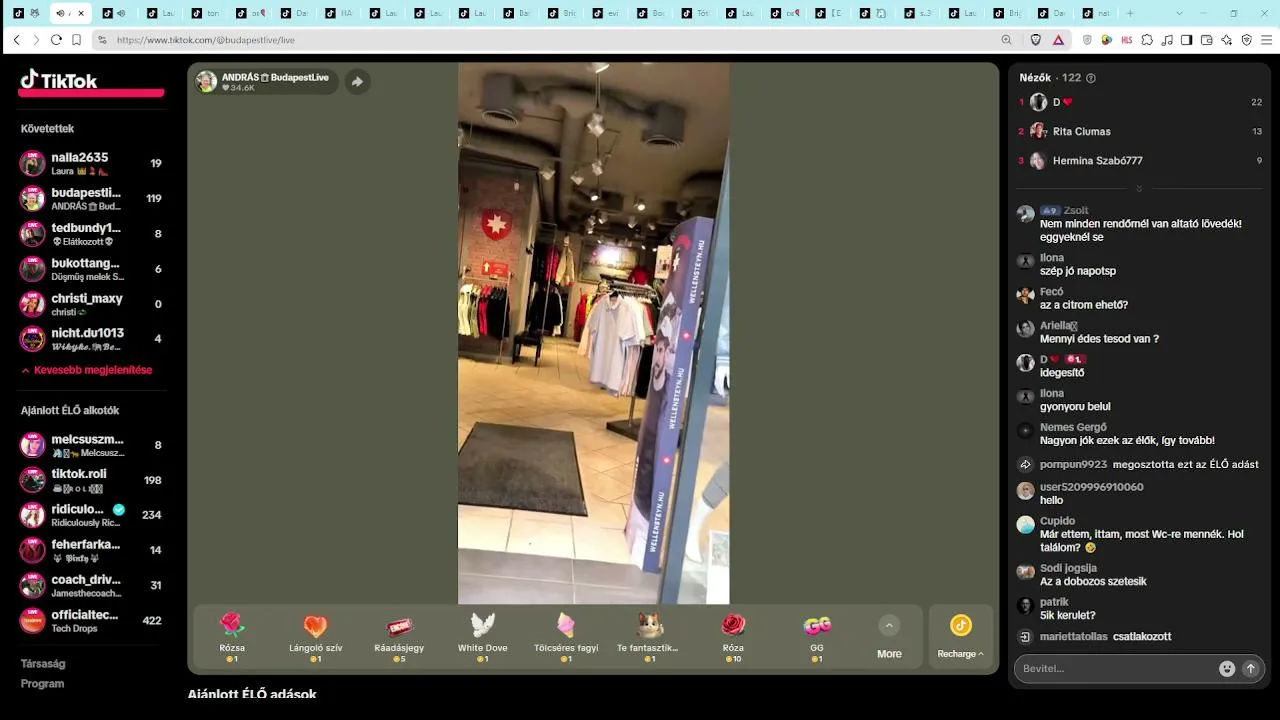Send the Rózsa rose gift
The image size is (1280, 720).
232,637
